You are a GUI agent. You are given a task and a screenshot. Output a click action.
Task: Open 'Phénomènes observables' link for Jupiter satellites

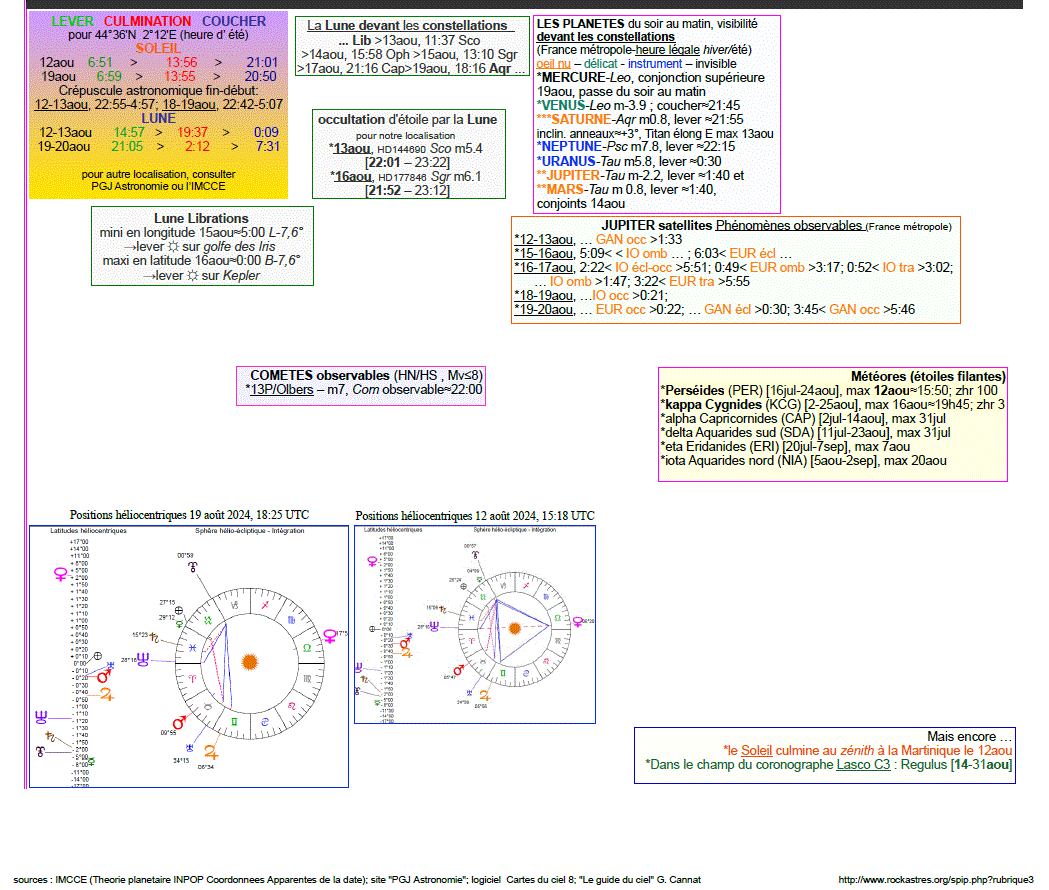789,226
